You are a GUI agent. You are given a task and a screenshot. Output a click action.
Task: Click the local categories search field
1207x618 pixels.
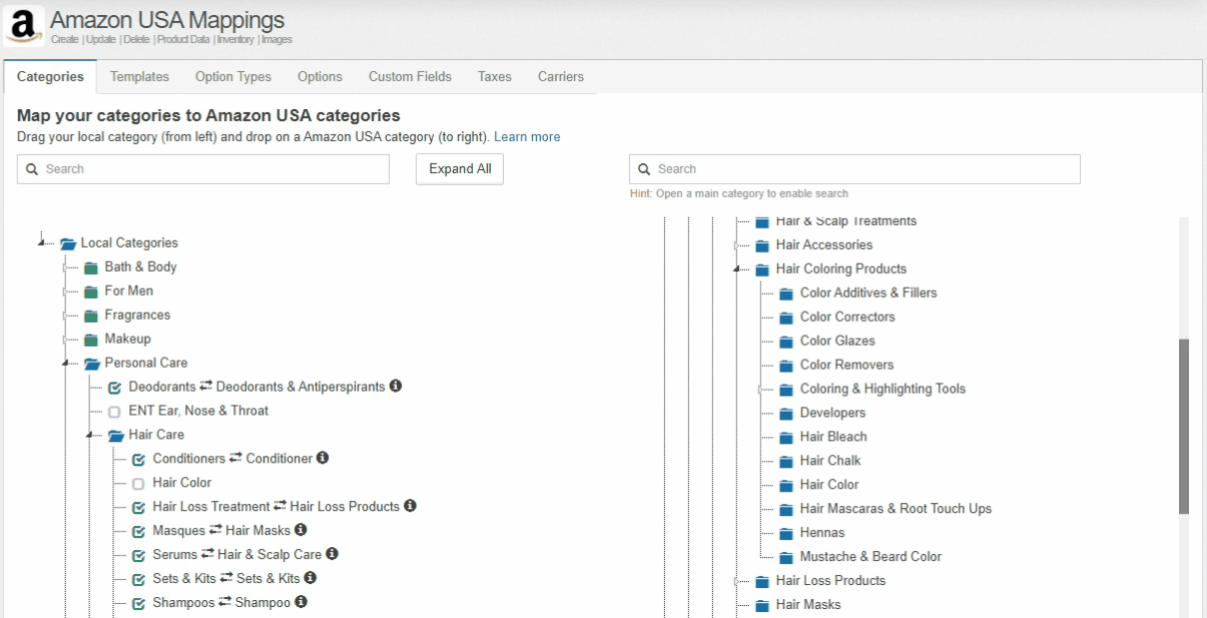pyautogui.click(x=203, y=169)
